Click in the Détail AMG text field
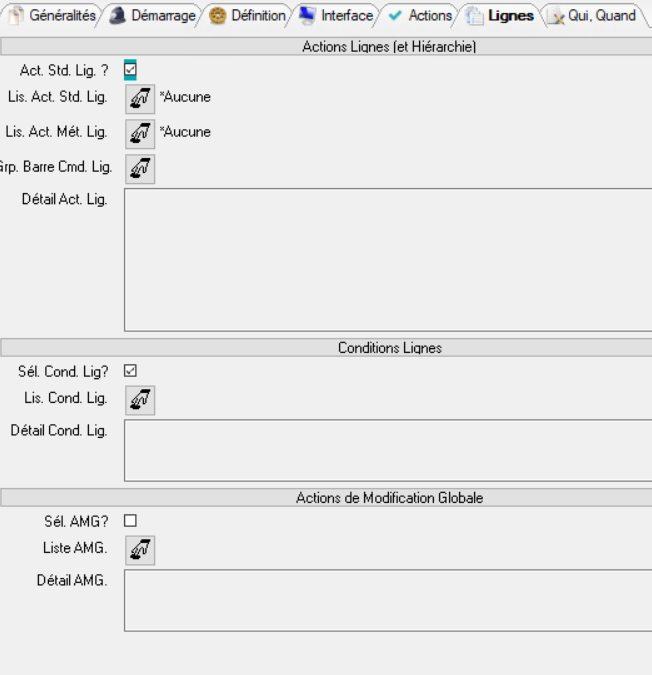 tap(387, 600)
